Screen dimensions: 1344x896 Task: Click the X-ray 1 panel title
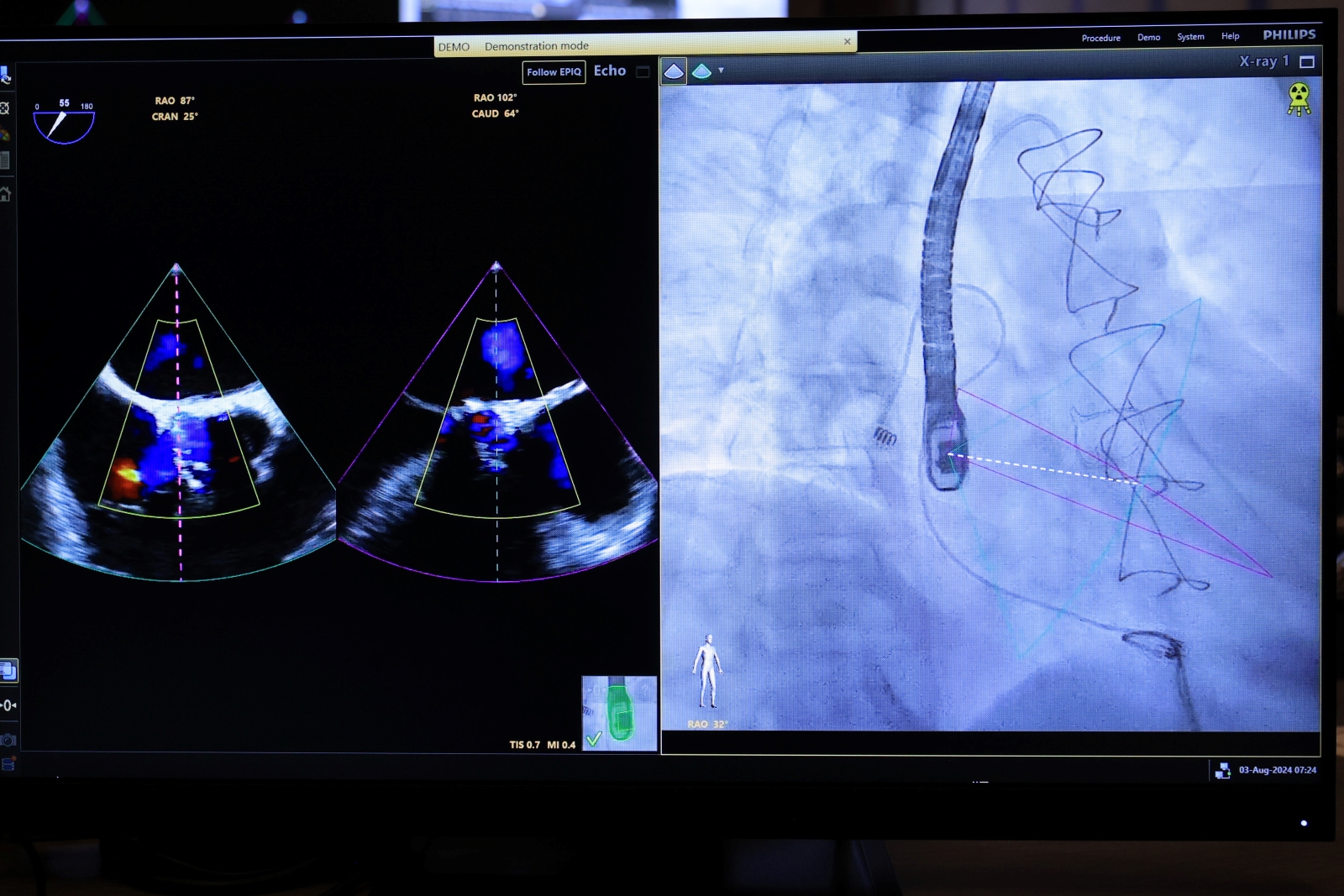[1263, 61]
